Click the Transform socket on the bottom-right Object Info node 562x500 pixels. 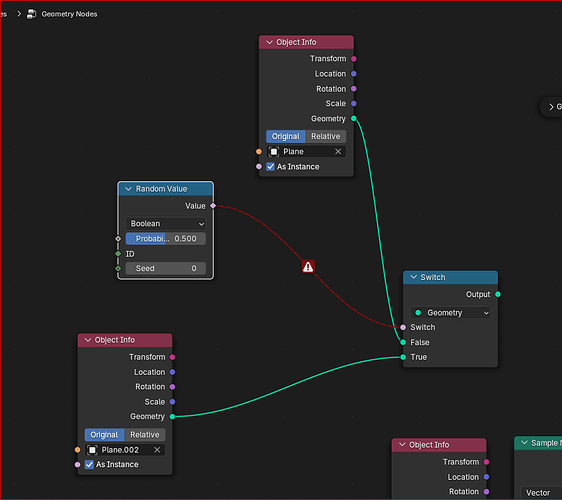coord(486,462)
